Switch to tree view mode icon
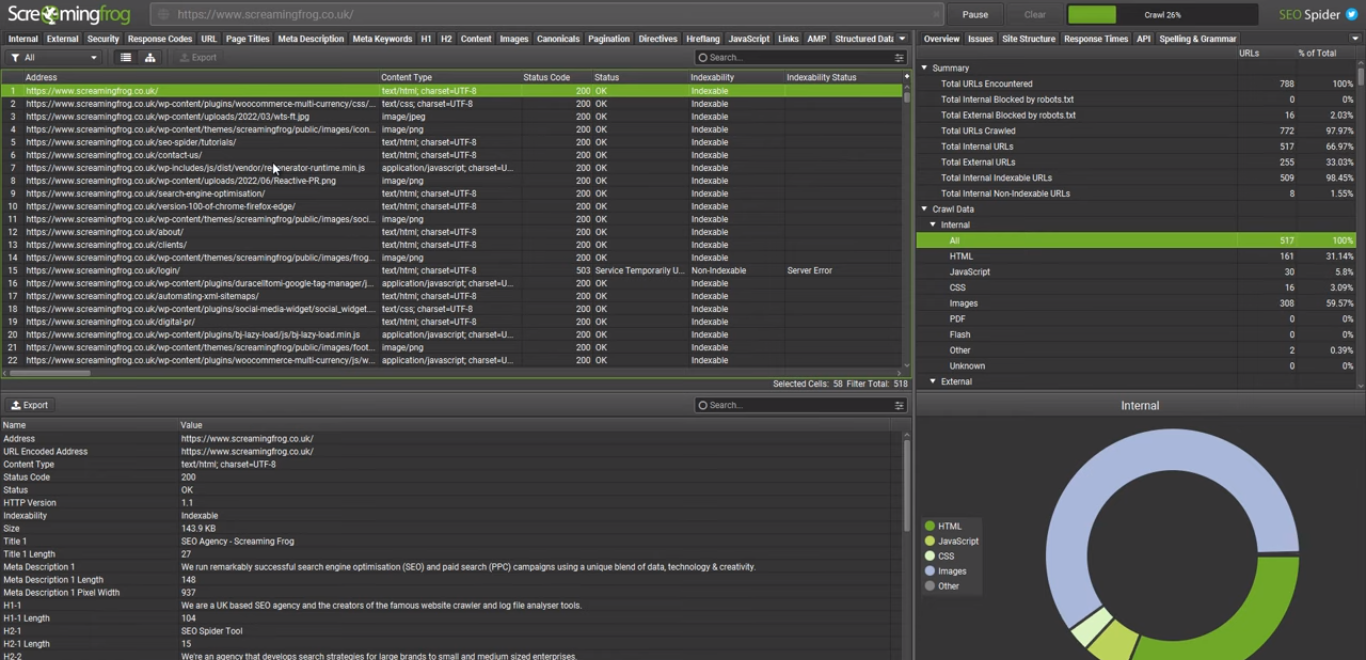 (x=150, y=58)
